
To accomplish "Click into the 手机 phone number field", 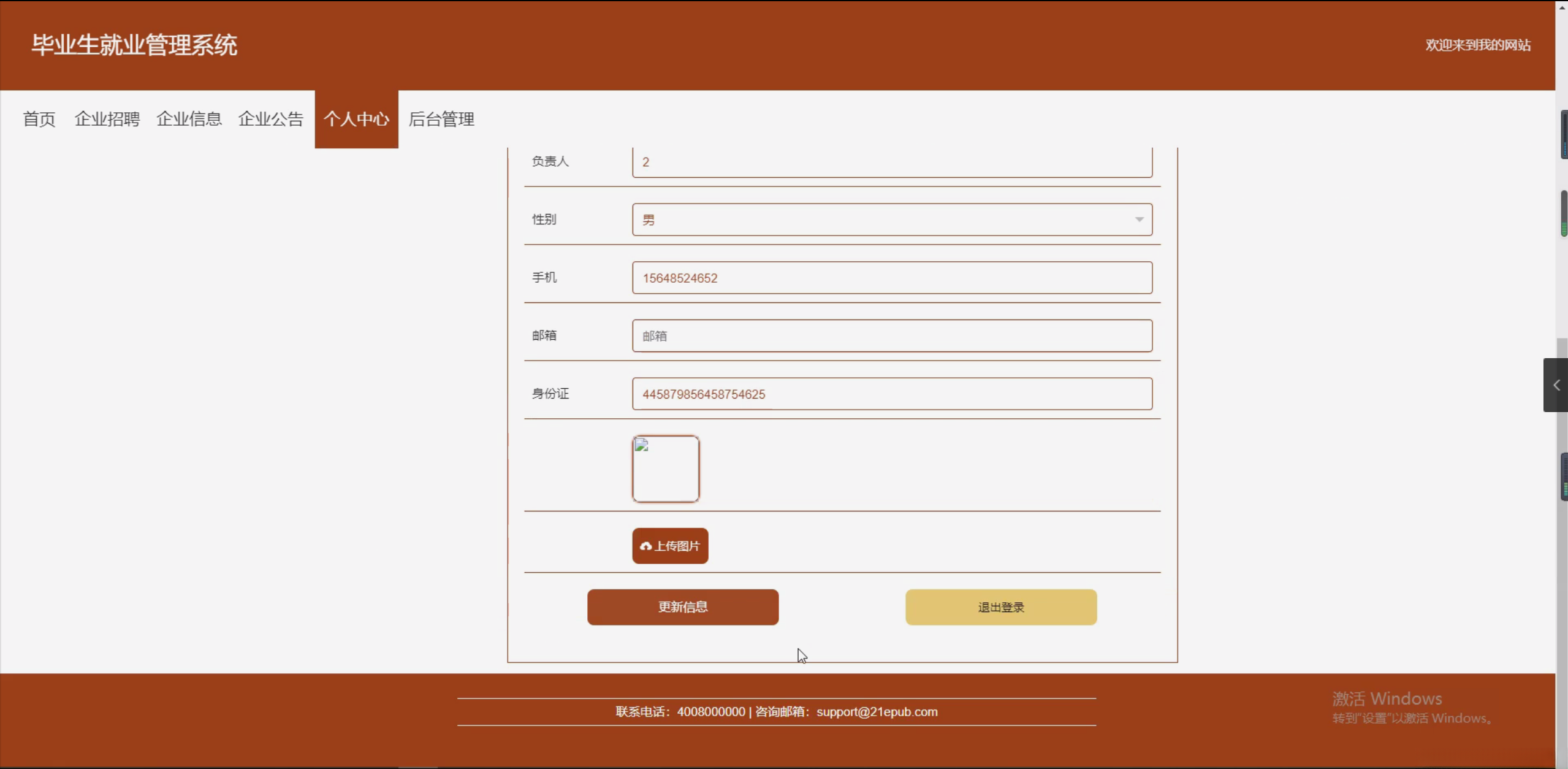I will tap(892, 278).
